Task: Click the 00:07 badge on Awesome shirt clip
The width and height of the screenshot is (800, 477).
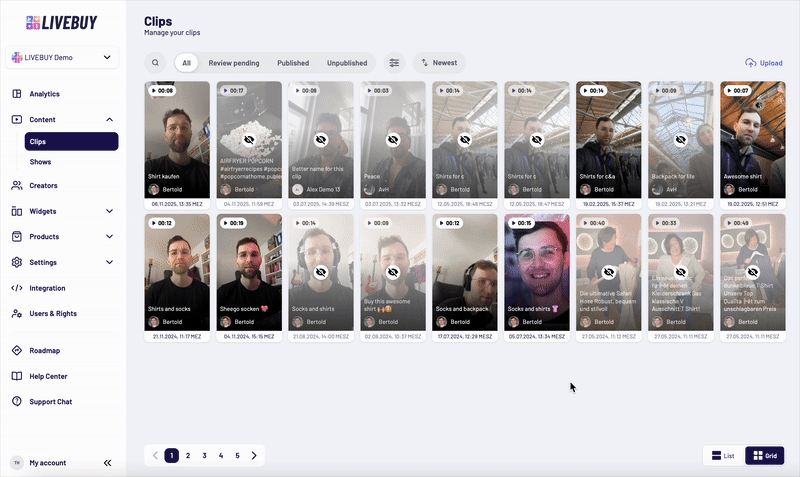Action: (737, 90)
